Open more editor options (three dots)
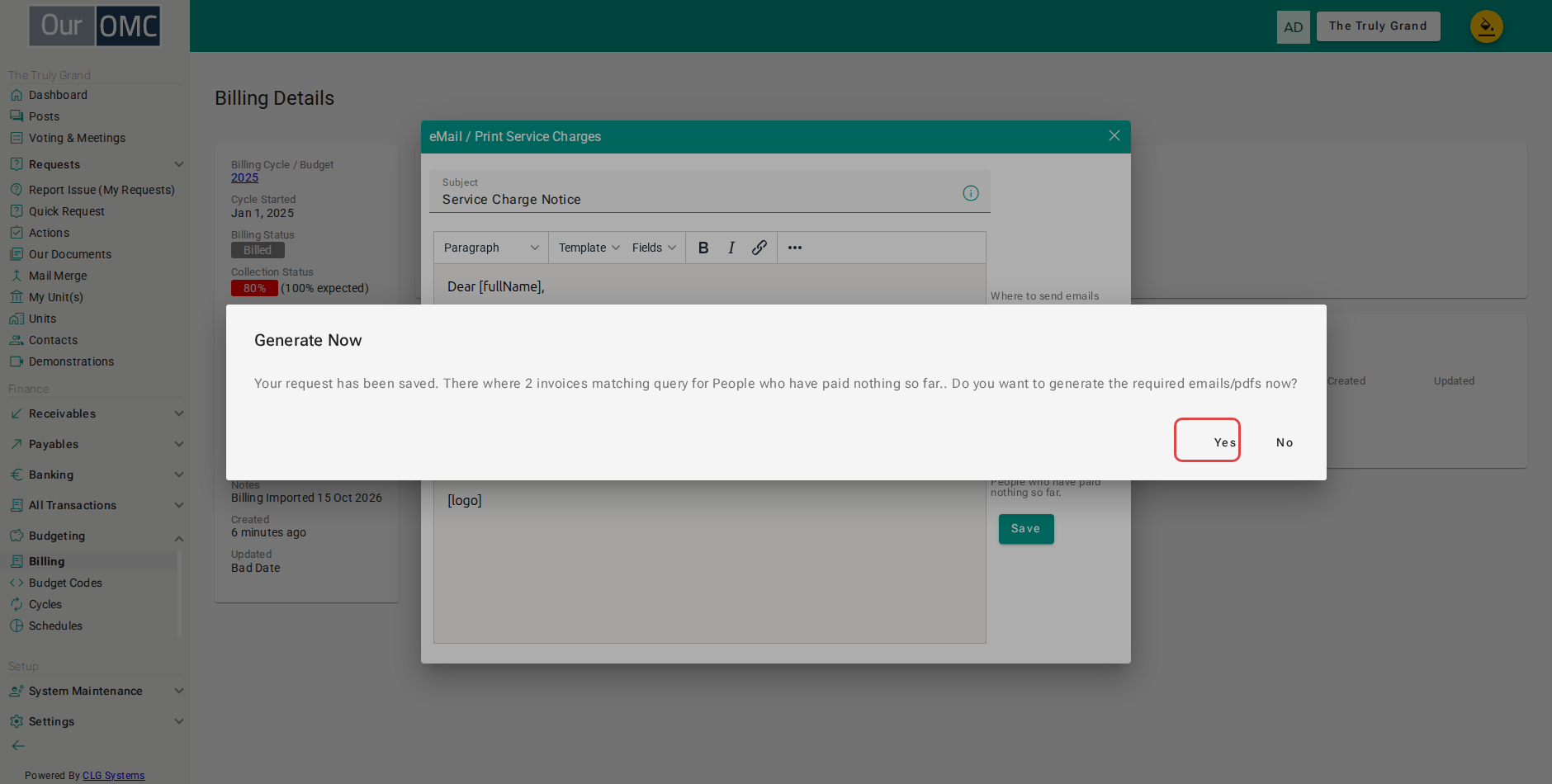This screenshot has height=784, width=1552. 795,248
